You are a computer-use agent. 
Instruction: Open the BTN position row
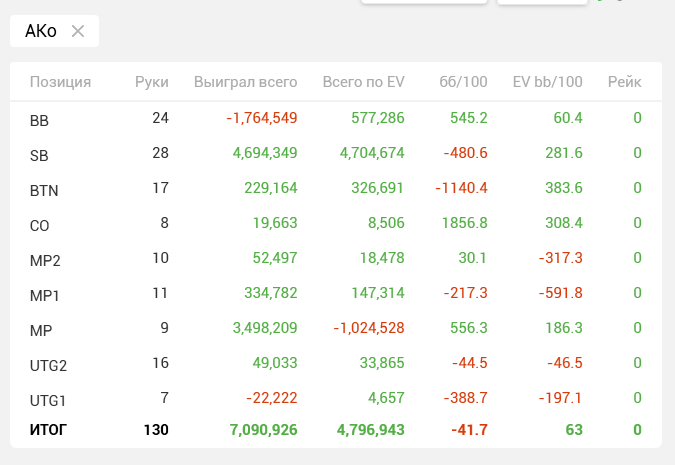(x=42, y=190)
